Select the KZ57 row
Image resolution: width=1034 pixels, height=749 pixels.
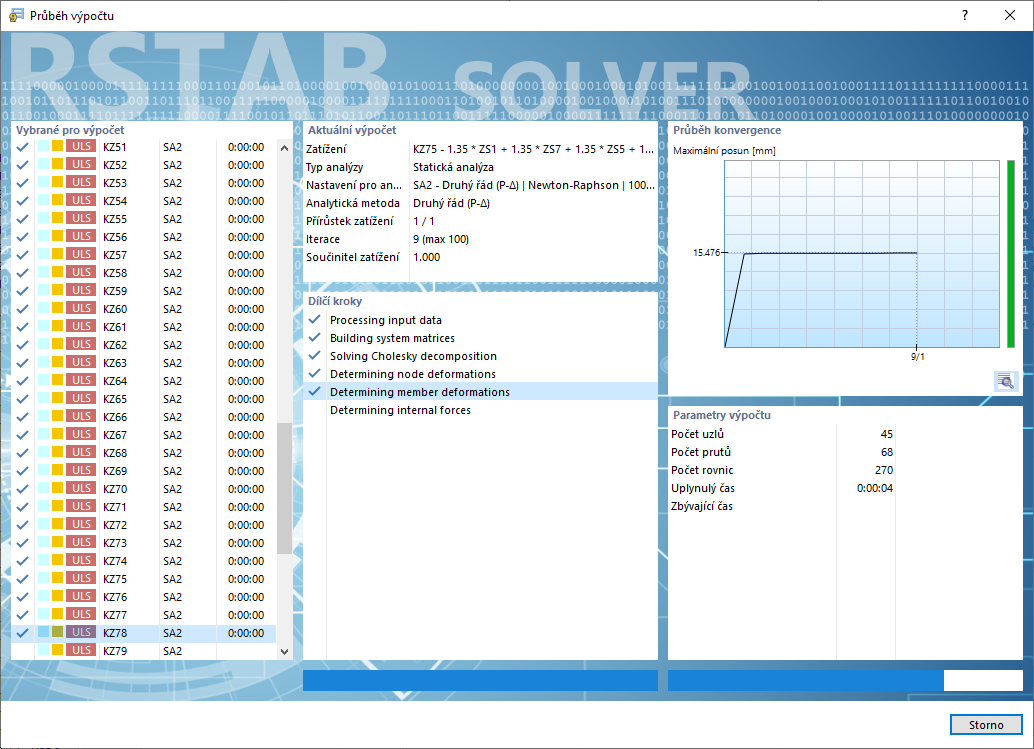click(x=144, y=255)
